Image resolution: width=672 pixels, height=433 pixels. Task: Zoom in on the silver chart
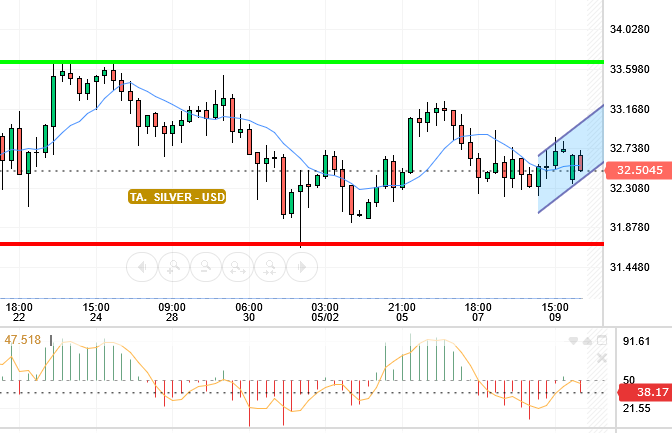click(x=174, y=267)
